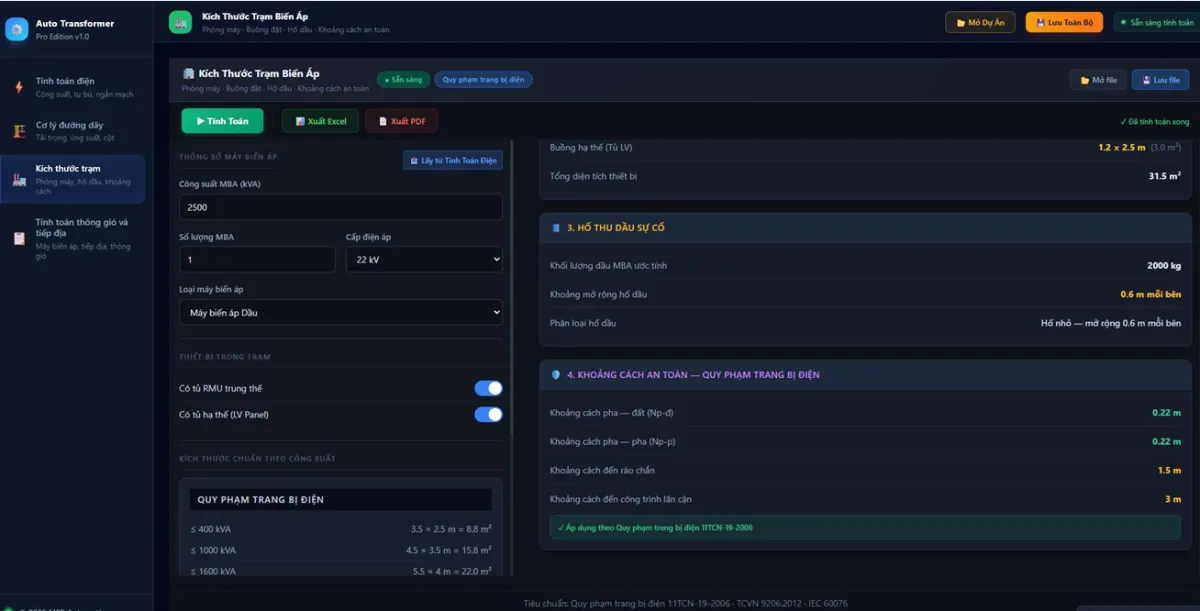
Task: Click the clipboard icon beside Tính toán thông gió
Action: point(18,238)
